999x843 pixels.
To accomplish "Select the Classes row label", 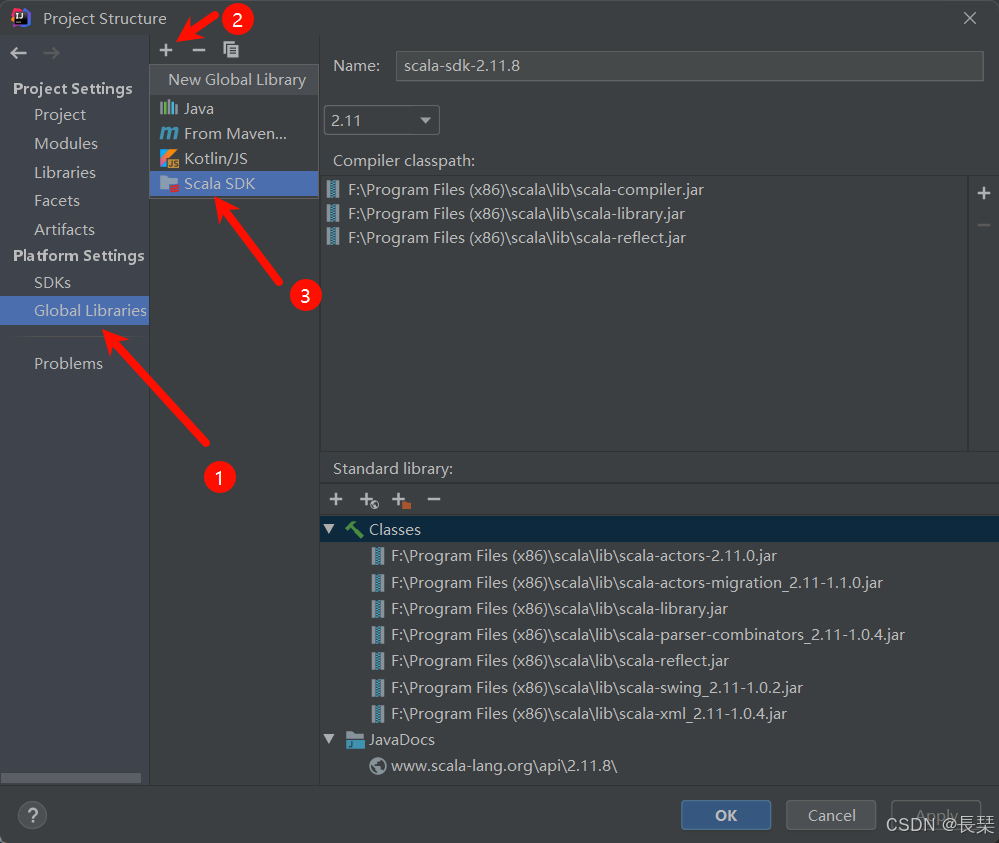I will 394,530.
